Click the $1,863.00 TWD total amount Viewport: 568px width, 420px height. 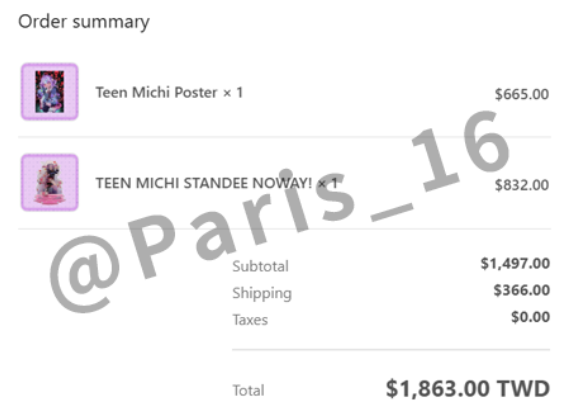468,389
